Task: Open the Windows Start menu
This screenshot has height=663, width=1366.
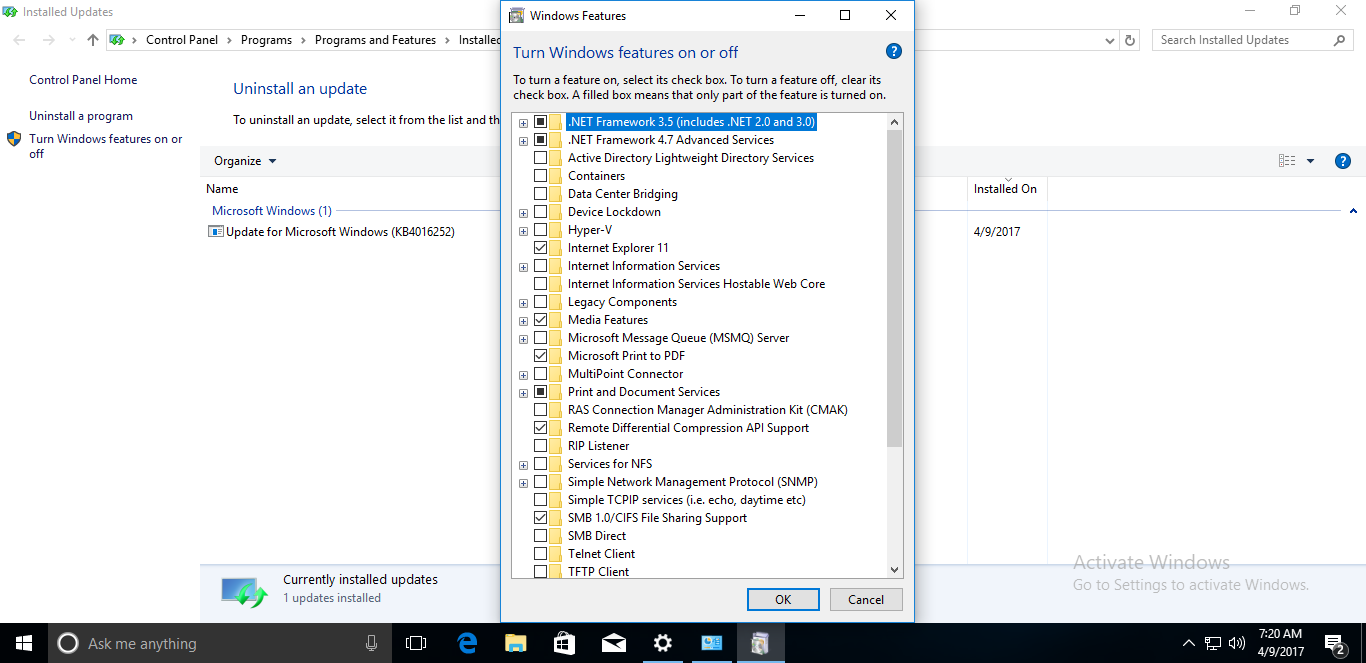Action: click(24, 643)
